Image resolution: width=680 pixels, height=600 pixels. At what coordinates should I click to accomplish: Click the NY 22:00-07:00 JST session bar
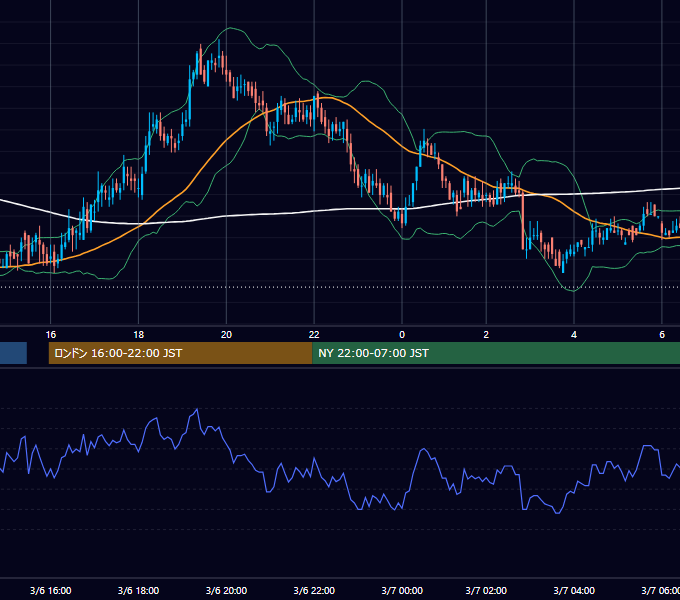(496, 353)
